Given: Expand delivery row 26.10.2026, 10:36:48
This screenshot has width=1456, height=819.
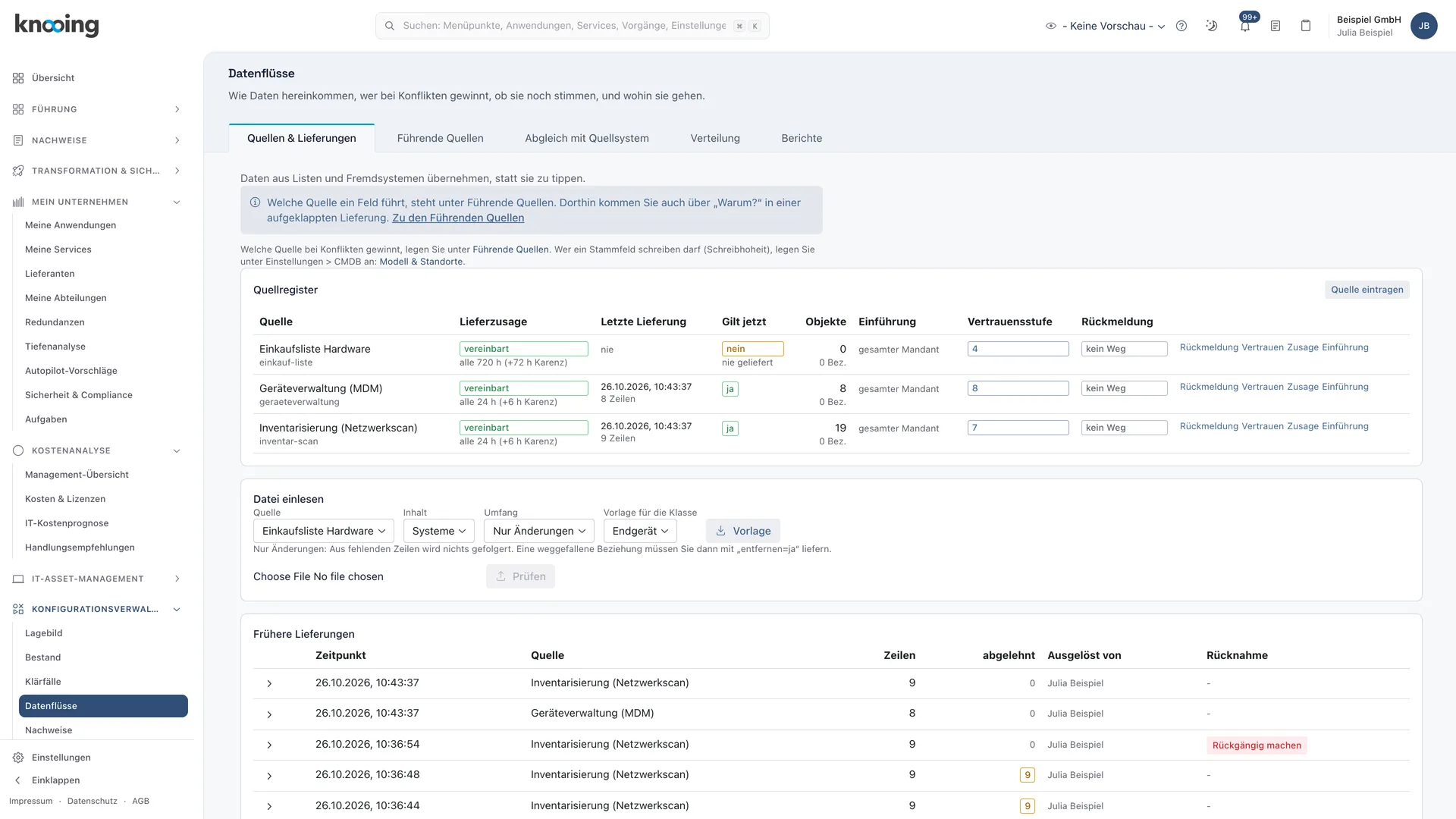Looking at the screenshot, I should click(x=269, y=776).
